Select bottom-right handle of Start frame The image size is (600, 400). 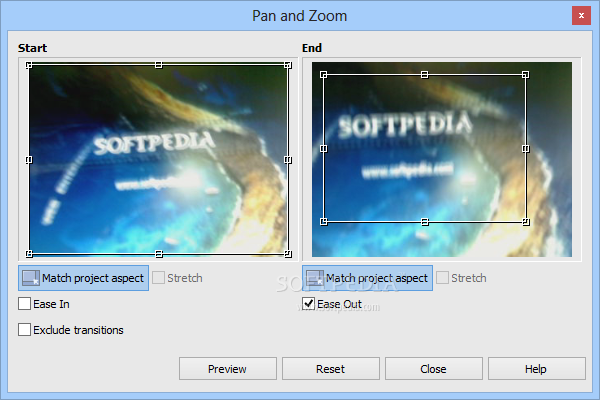click(288, 254)
